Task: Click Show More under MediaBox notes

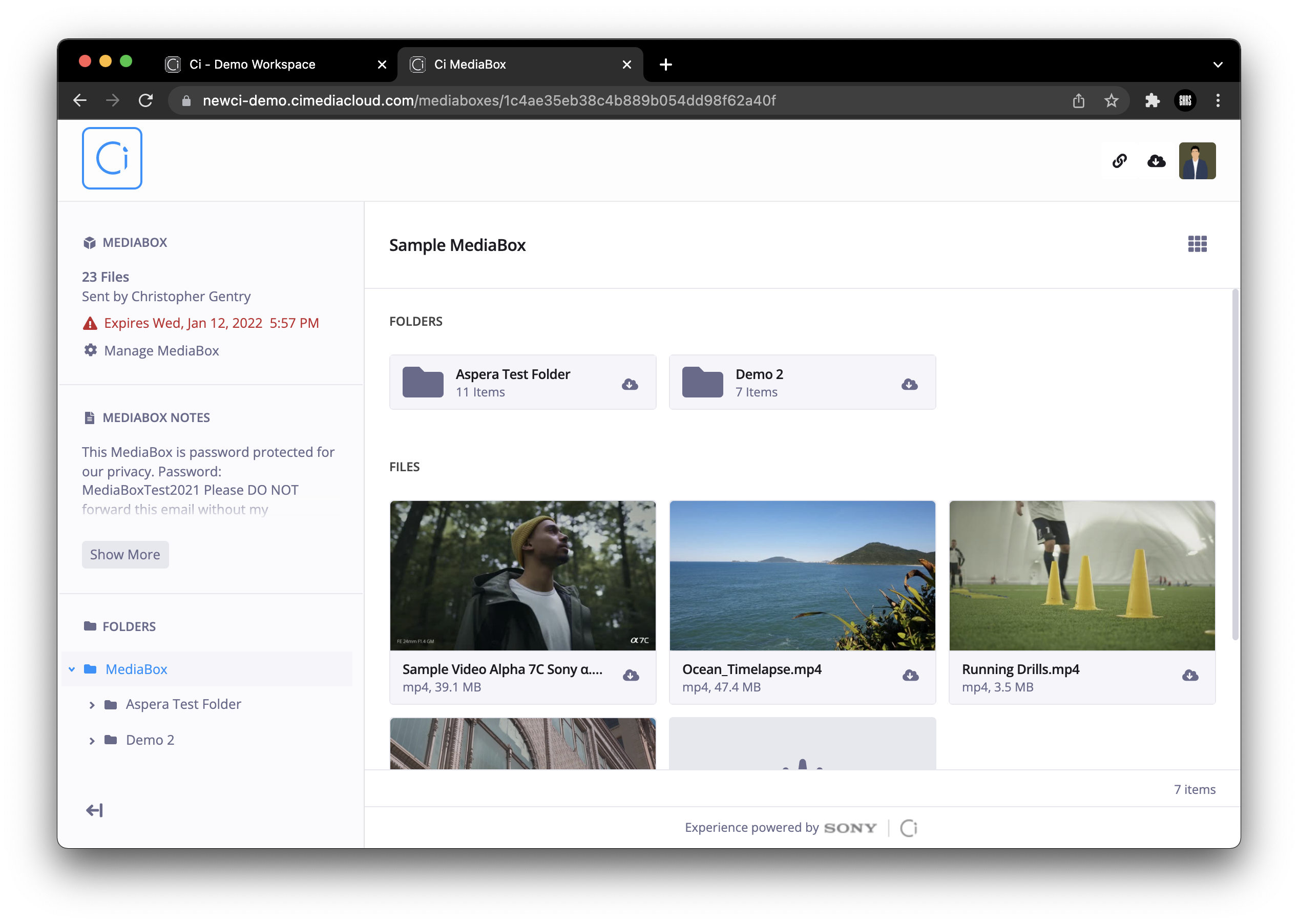Action: [125, 554]
